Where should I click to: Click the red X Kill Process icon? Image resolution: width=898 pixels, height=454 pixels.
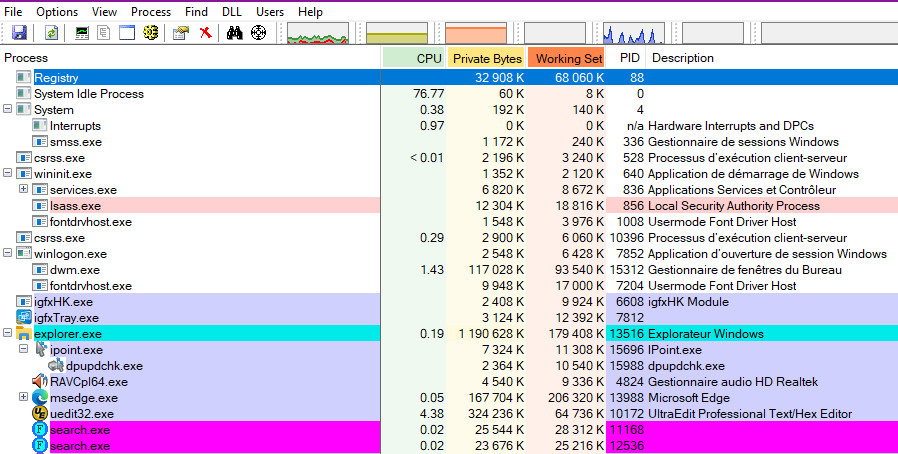click(205, 33)
